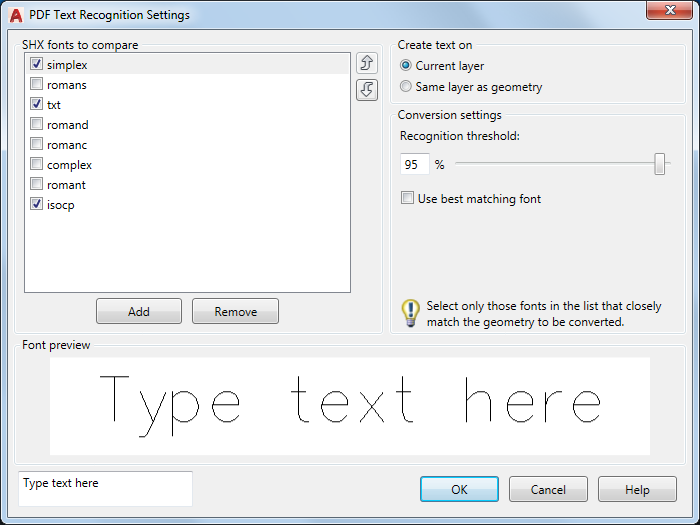Click the recognition threshold slider handle
Screen dimensions: 700x525
pos(660,164)
